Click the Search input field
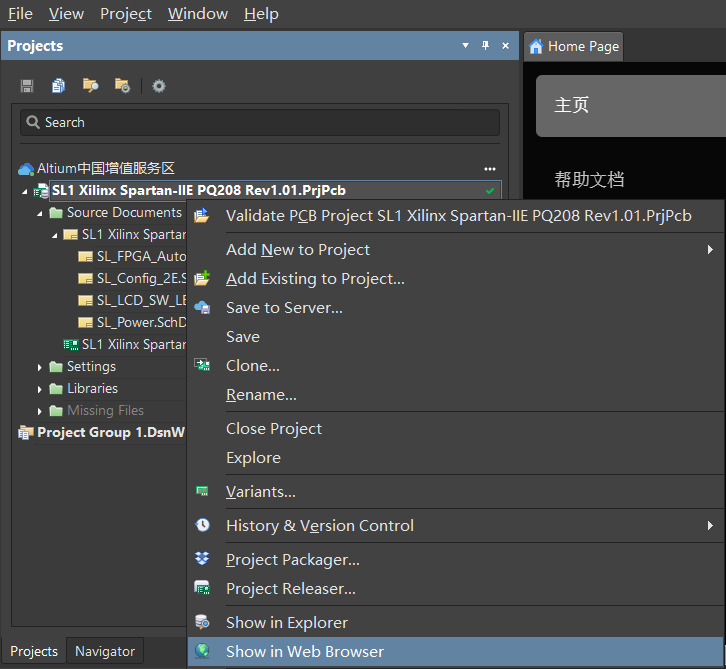This screenshot has height=669, width=726. click(x=260, y=122)
